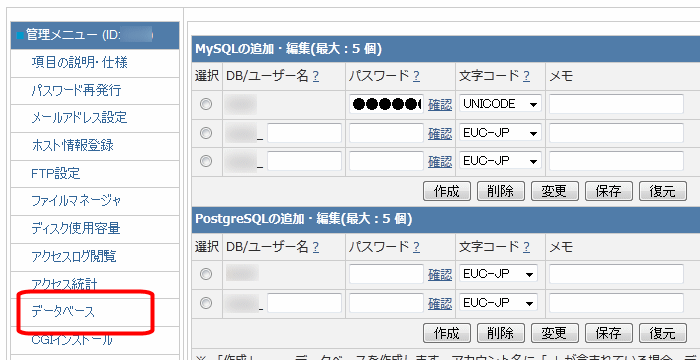Focus the password field in the third MySQL row
Screen dimensions: 700x360
387,160
